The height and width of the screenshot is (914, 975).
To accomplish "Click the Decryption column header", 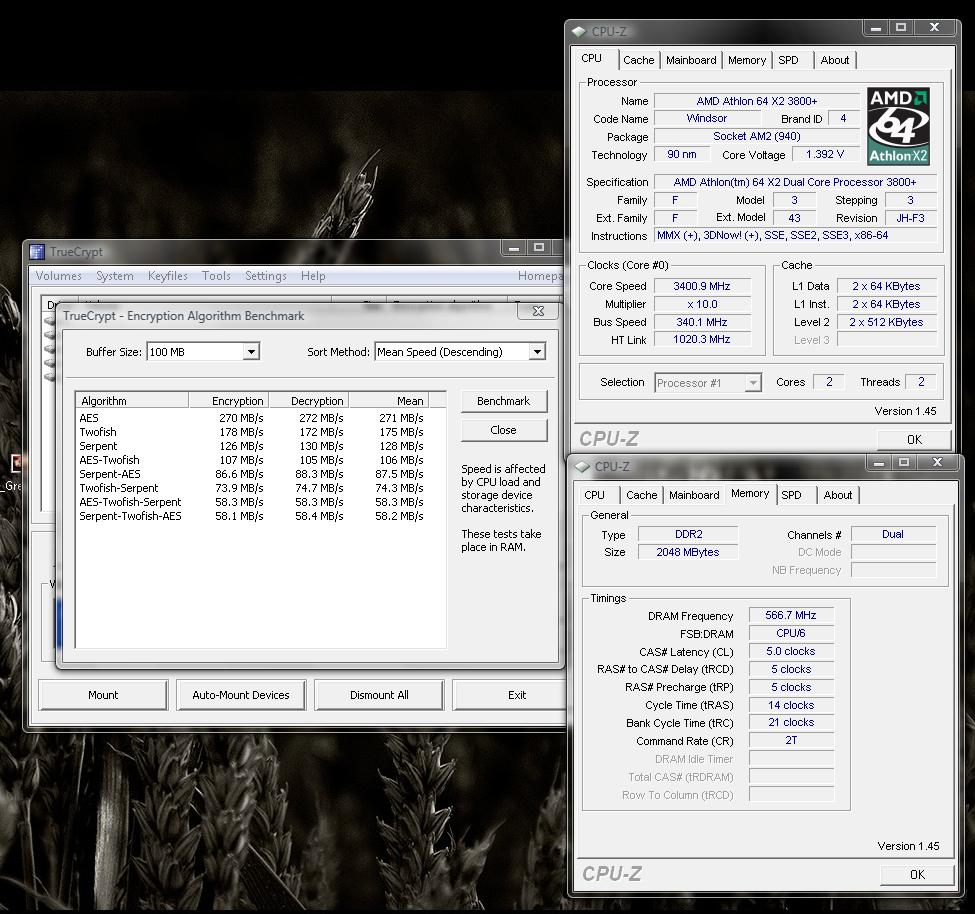I will tap(309, 401).
